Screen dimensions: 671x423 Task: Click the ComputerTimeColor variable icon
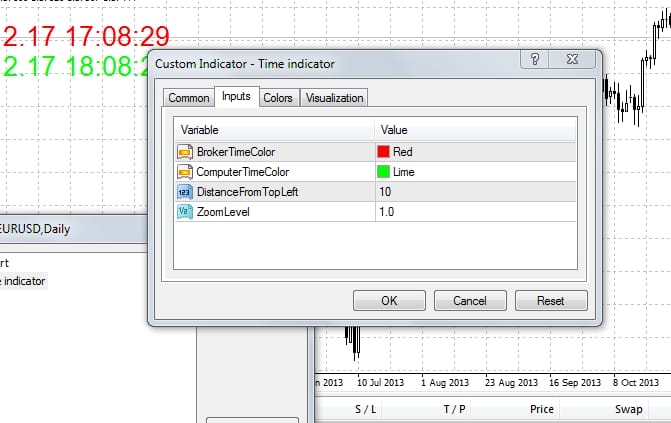pyautogui.click(x=184, y=172)
